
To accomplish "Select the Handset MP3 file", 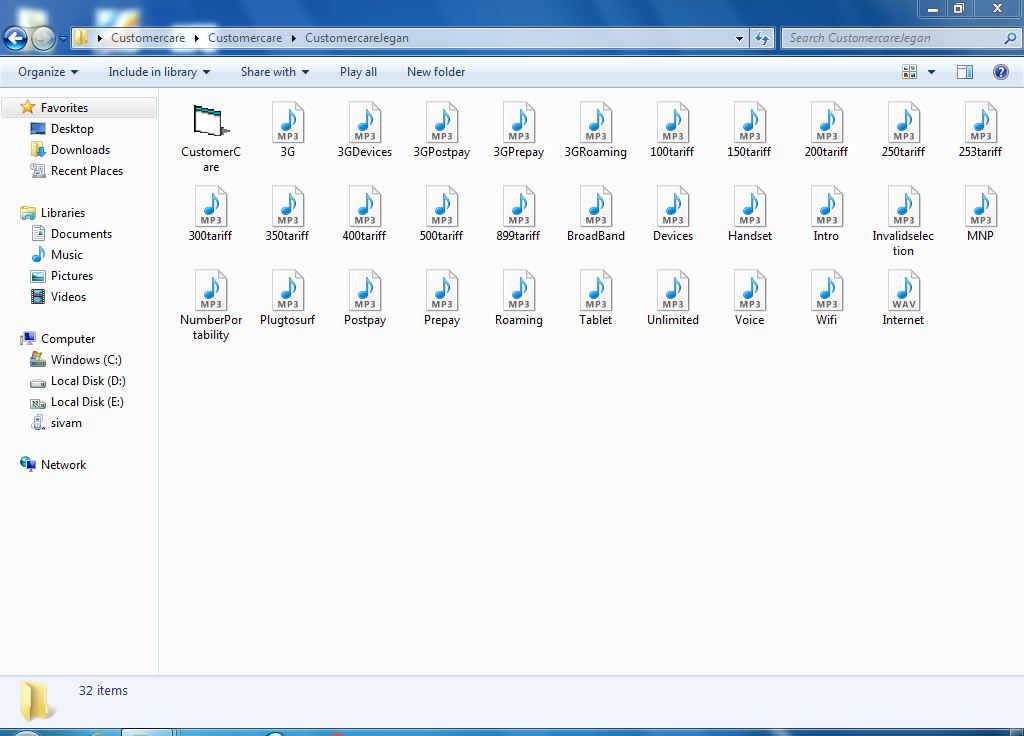I will coord(750,214).
